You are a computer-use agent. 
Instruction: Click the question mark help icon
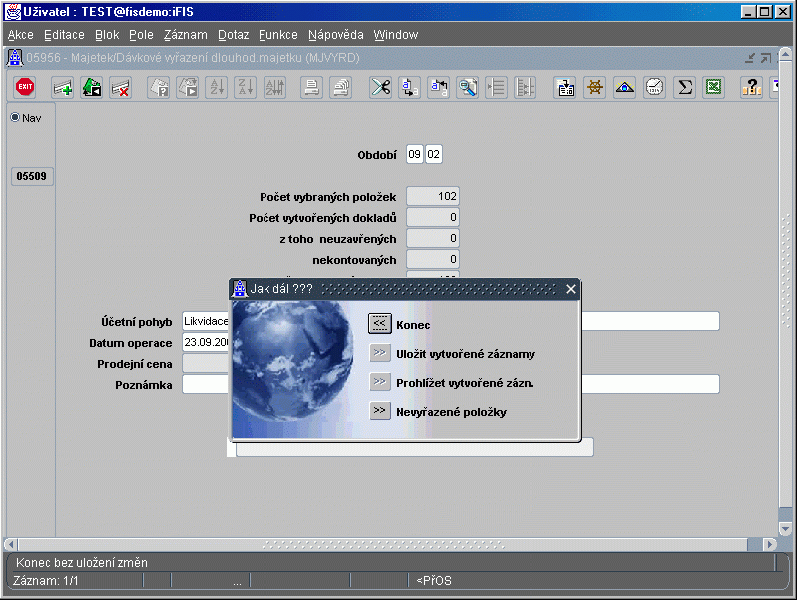(751, 87)
